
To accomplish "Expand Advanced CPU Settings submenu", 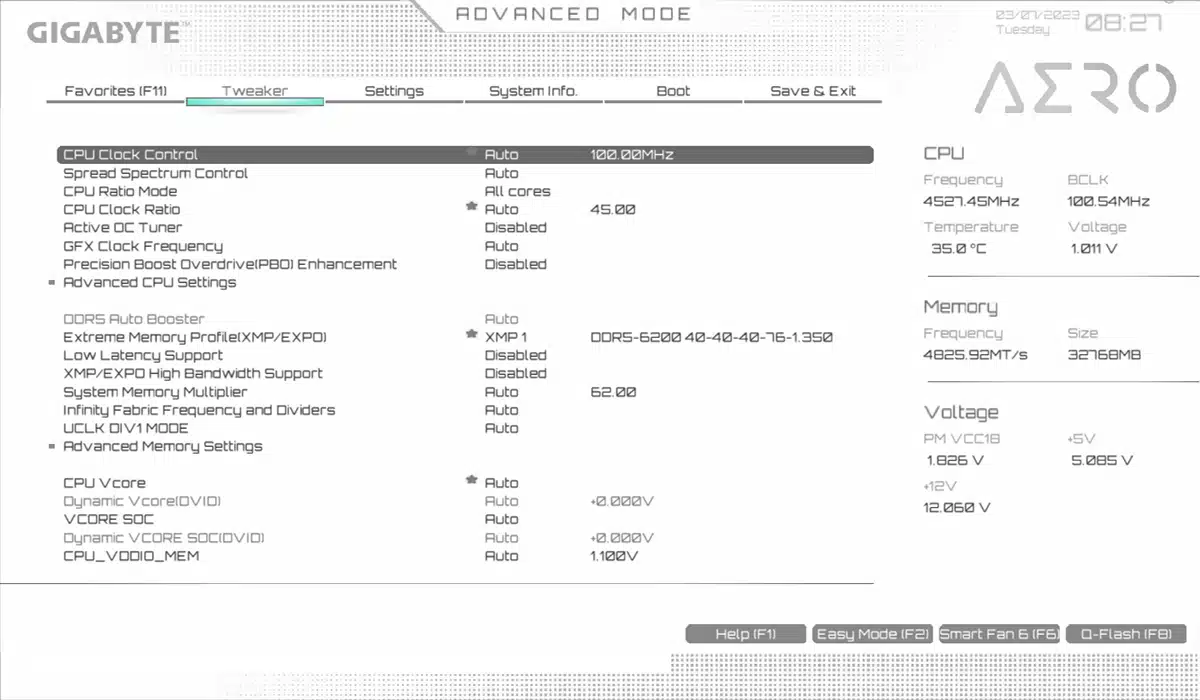I will 150,283.
